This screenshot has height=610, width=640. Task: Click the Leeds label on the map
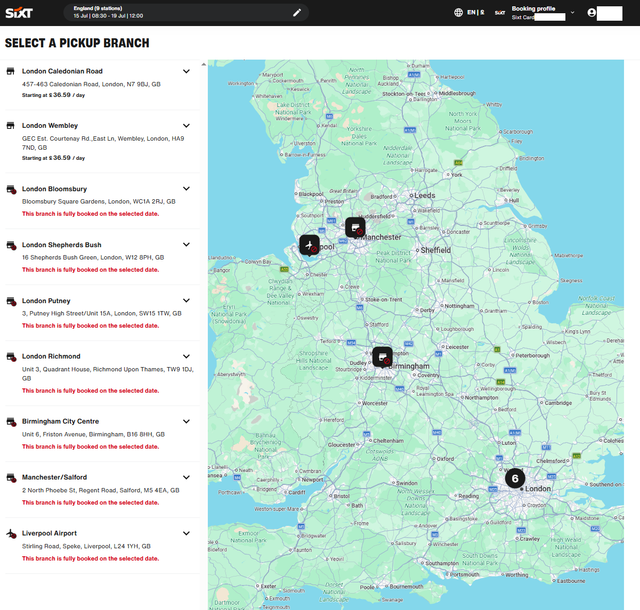click(424, 195)
